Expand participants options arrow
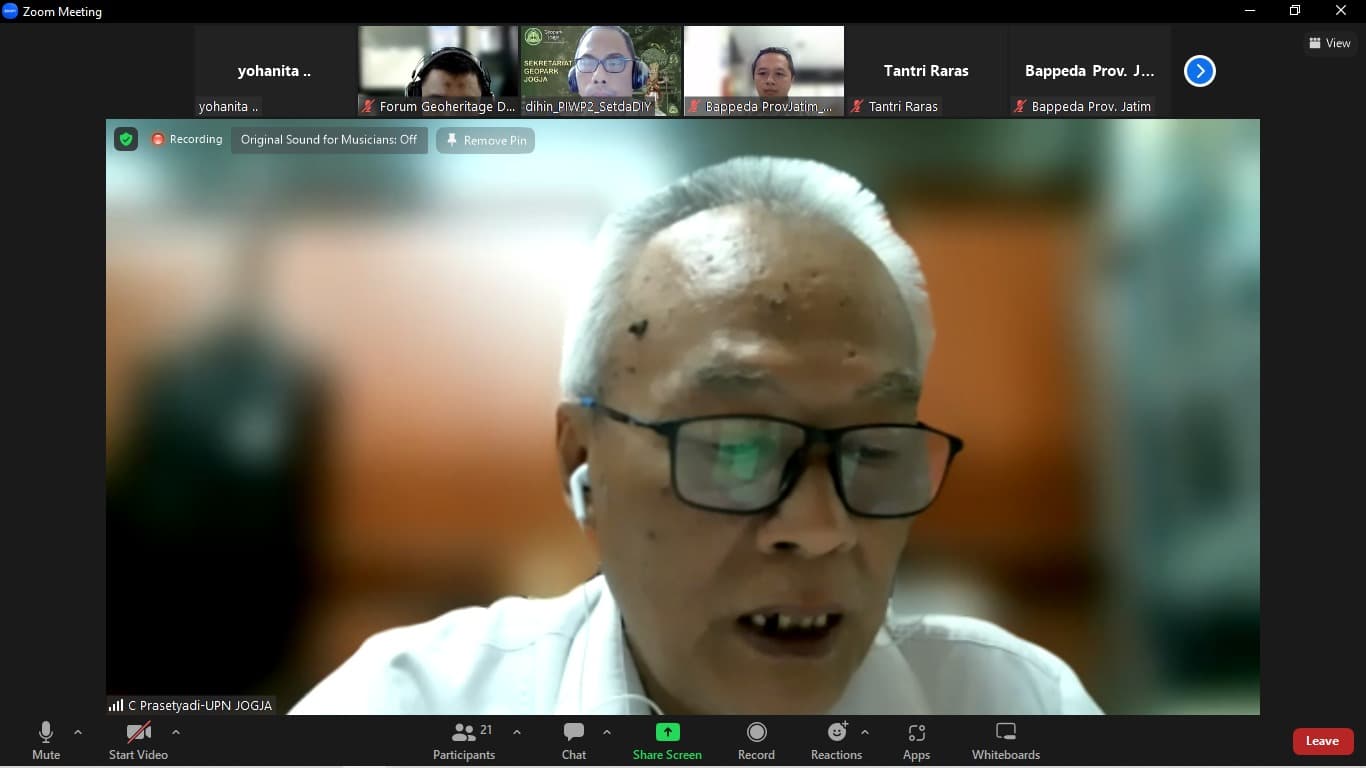Screen dimensions: 1366x768 tap(517, 732)
